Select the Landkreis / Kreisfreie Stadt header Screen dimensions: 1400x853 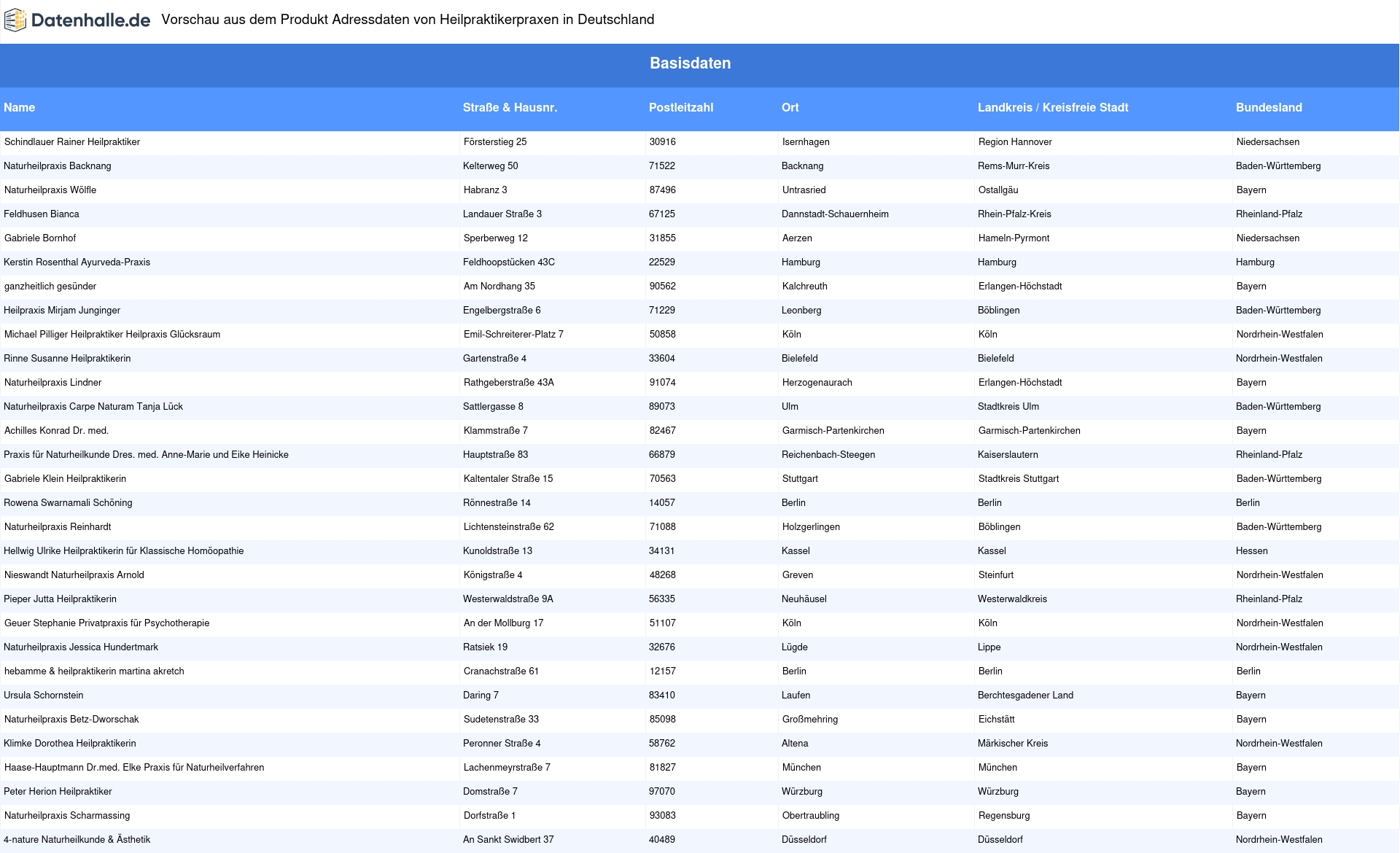pyautogui.click(x=1053, y=107)
